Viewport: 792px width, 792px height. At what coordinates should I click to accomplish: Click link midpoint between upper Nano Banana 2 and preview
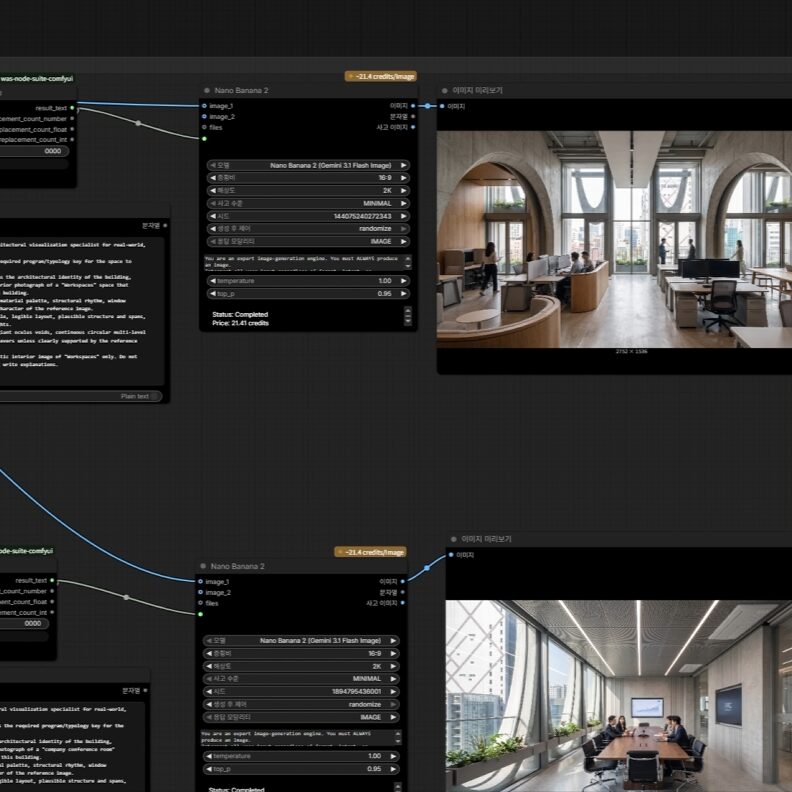(x=428, y=106)
